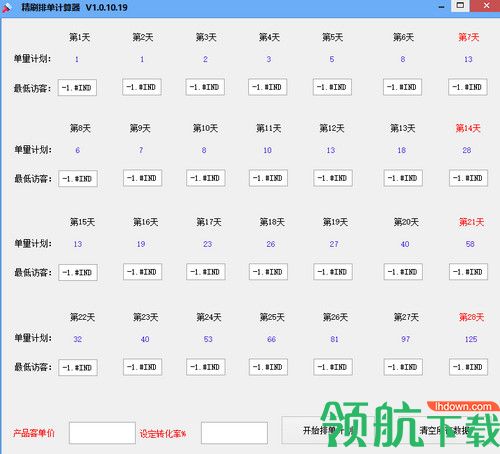500x454 pixels.
Task: Focus the Day 21 minimum visitors box
Action: 468,272
